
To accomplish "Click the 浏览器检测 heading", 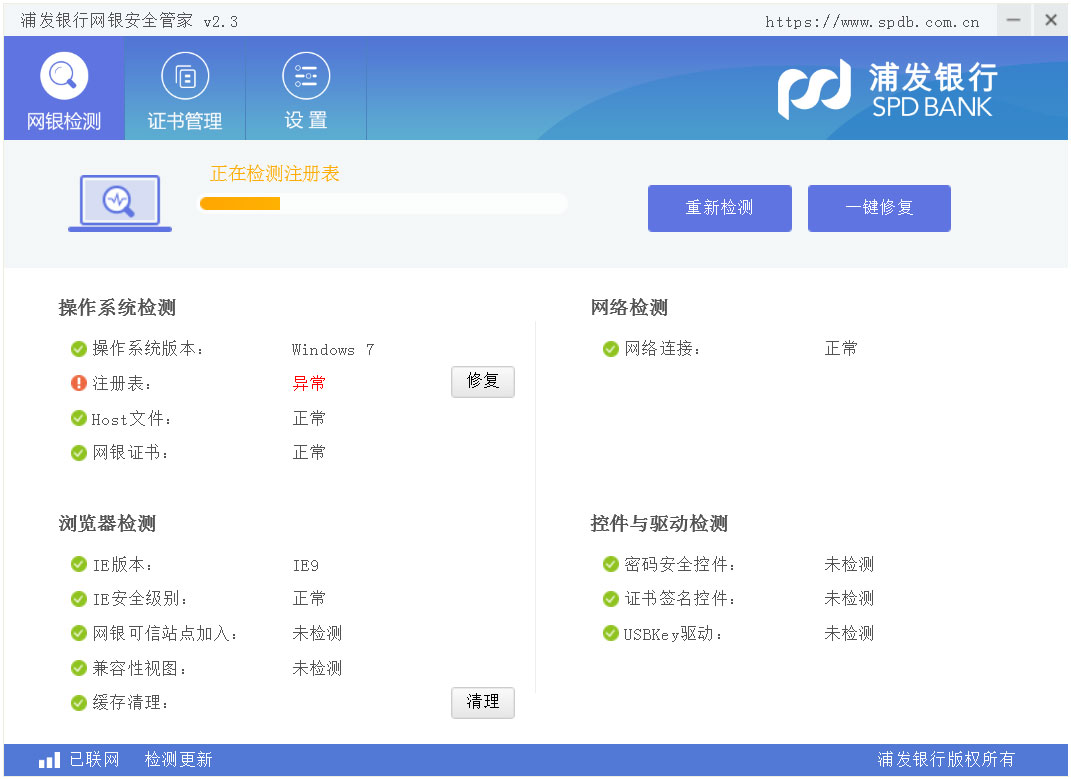I will 107,523.
